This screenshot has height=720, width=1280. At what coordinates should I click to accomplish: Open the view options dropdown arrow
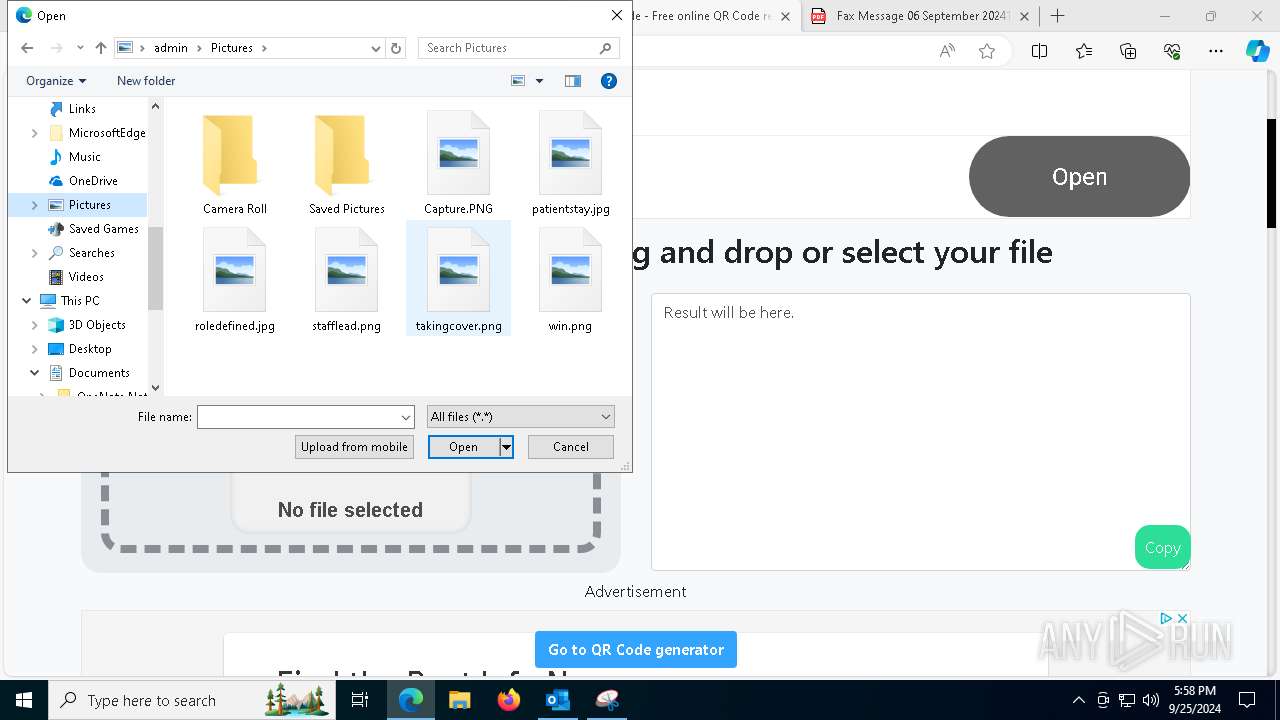pos(539,81)
